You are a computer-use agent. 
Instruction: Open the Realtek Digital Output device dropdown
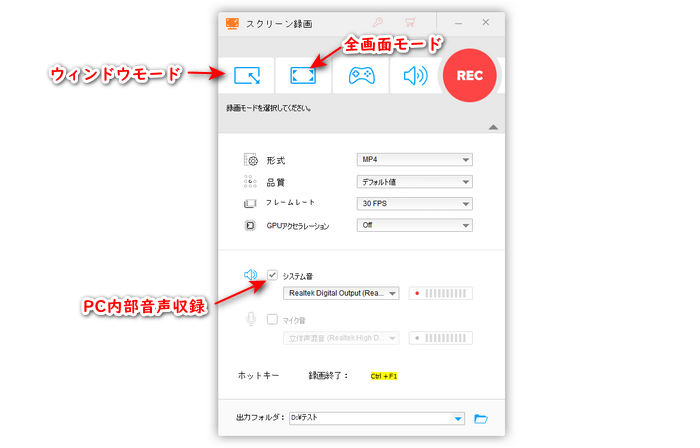pos(341,293)
